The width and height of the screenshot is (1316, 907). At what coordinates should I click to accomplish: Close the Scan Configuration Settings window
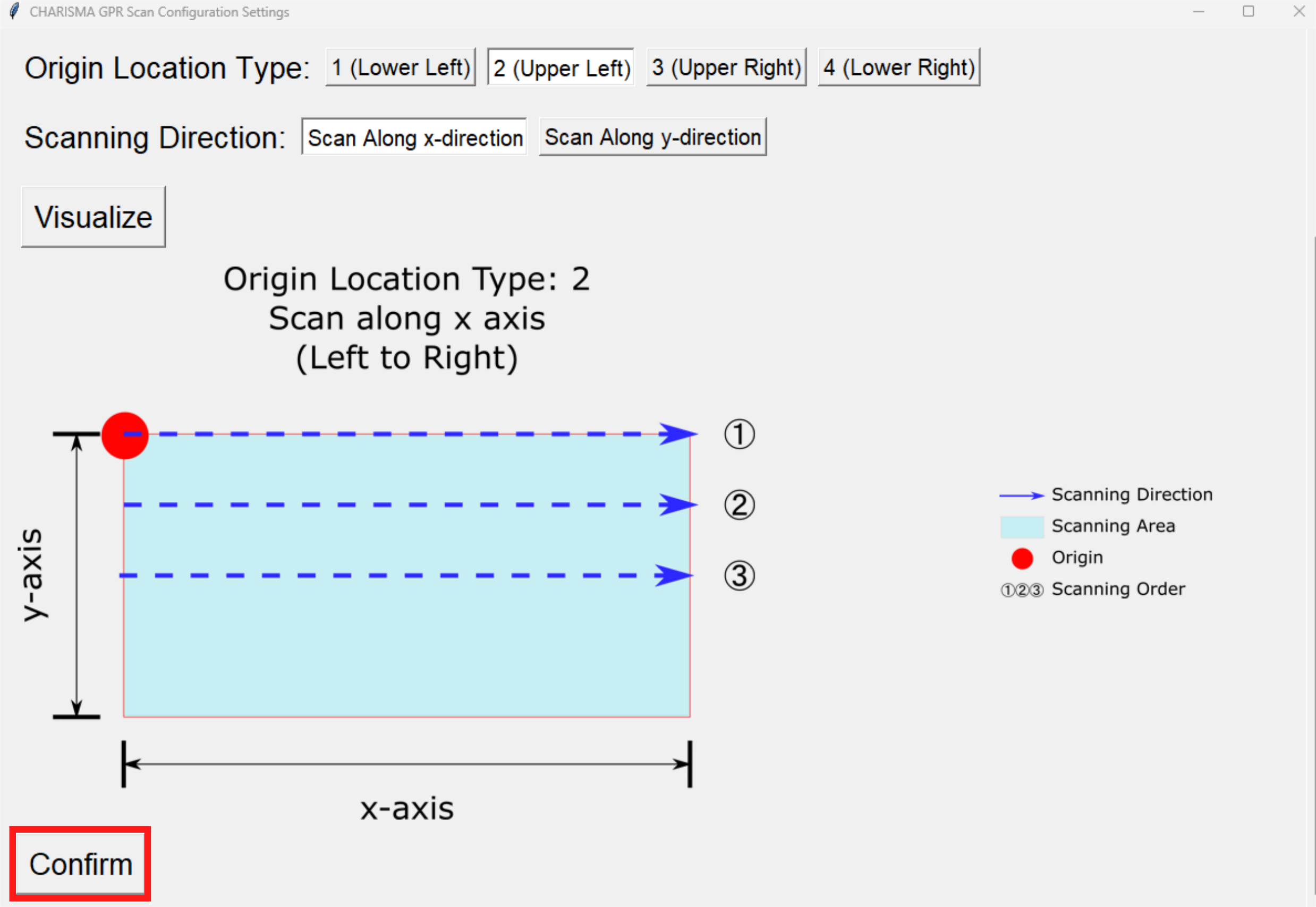tap(1299, 11)
